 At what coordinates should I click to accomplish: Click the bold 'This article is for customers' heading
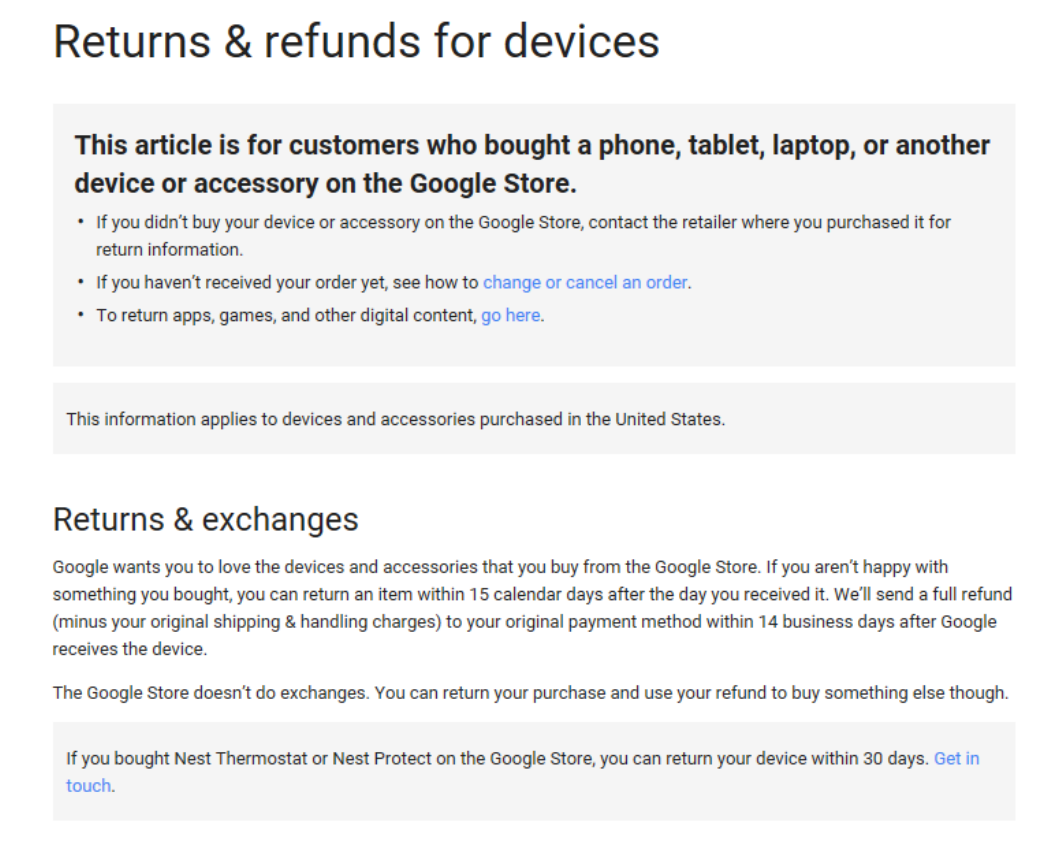coord(532,164)
